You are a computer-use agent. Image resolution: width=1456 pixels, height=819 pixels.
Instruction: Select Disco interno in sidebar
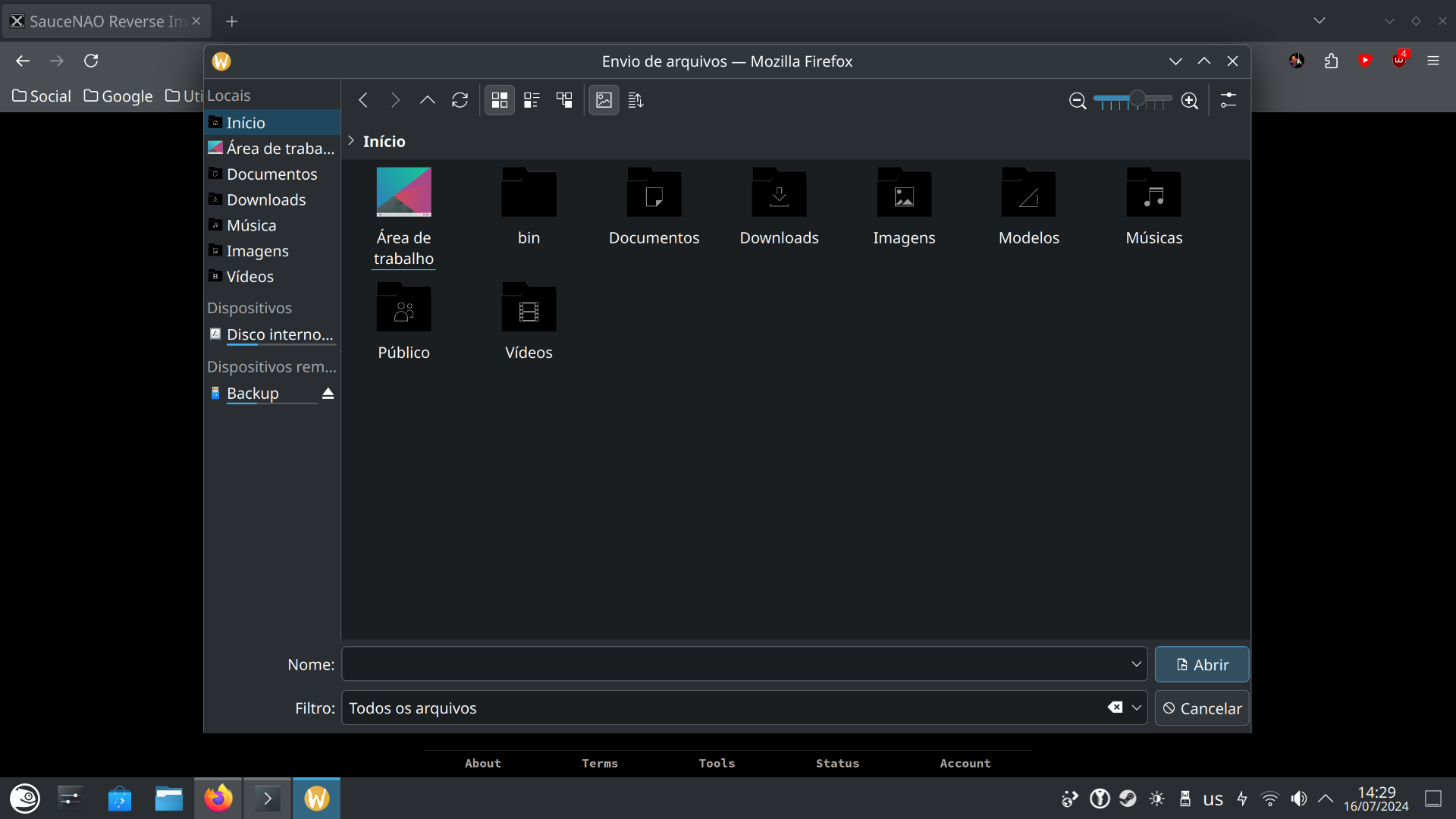coord(279,334)
